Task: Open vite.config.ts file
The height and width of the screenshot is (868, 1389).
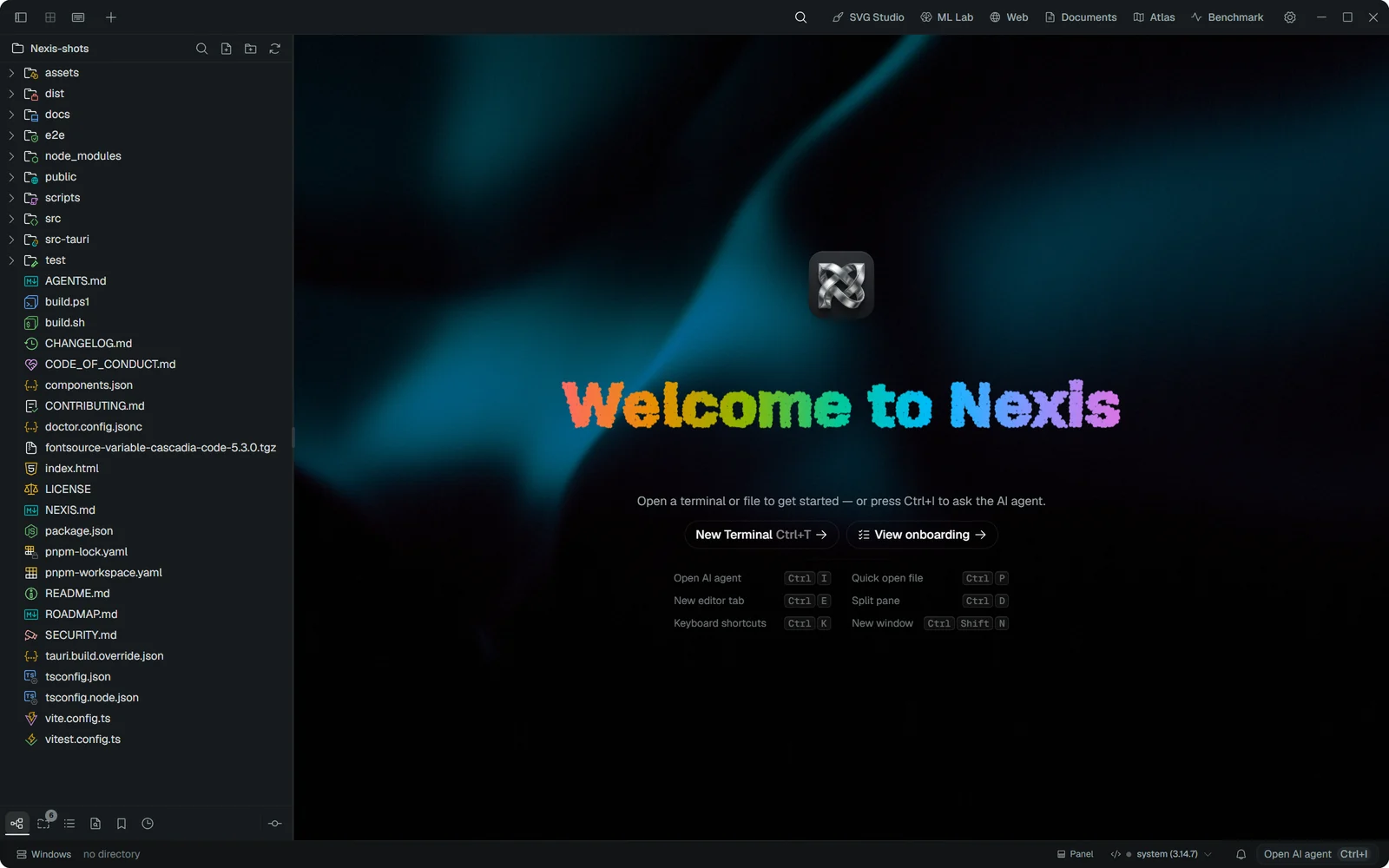Action: [146, 719]
